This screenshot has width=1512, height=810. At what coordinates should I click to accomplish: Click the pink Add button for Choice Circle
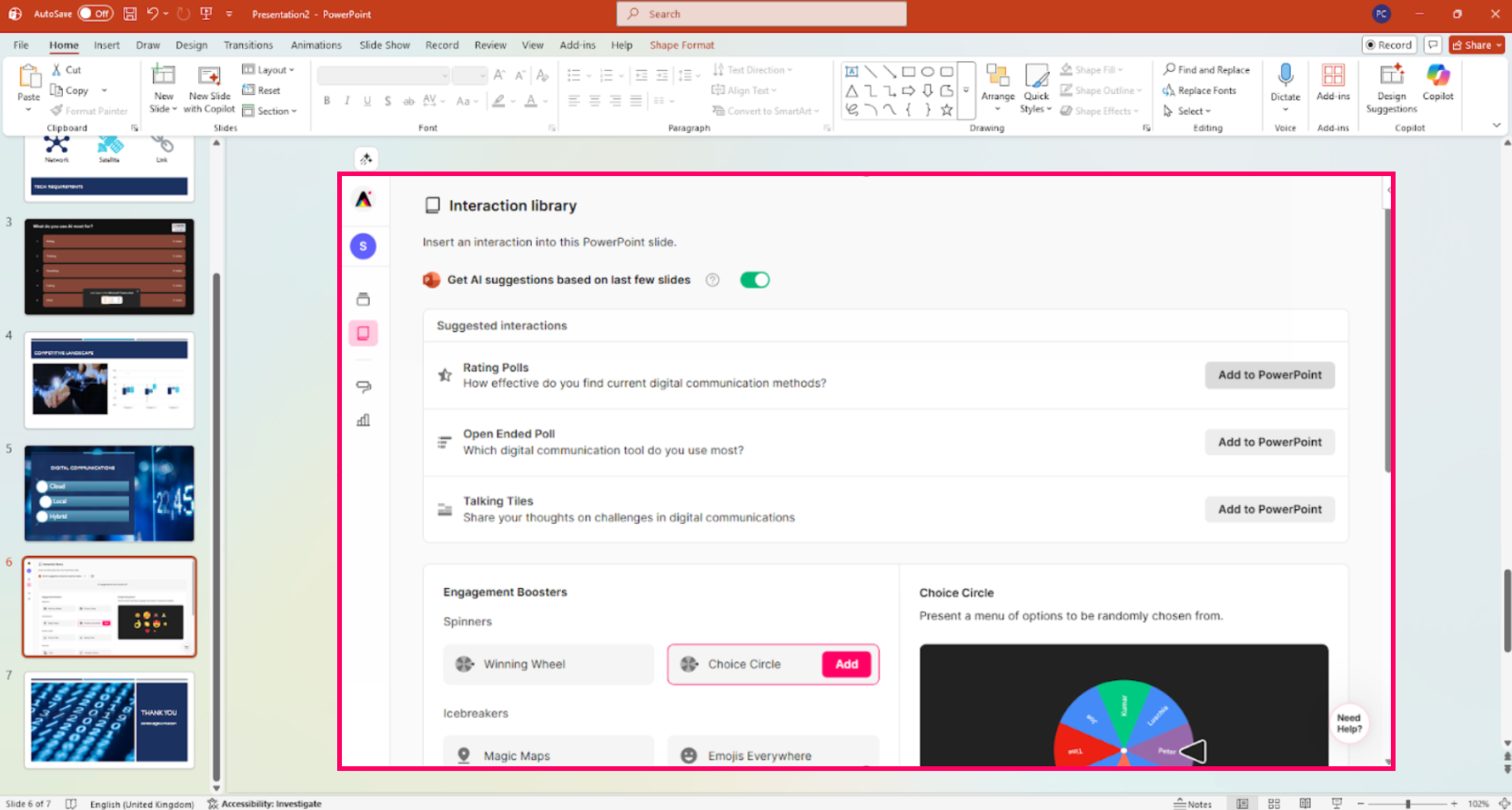click(x=846, y=663)
